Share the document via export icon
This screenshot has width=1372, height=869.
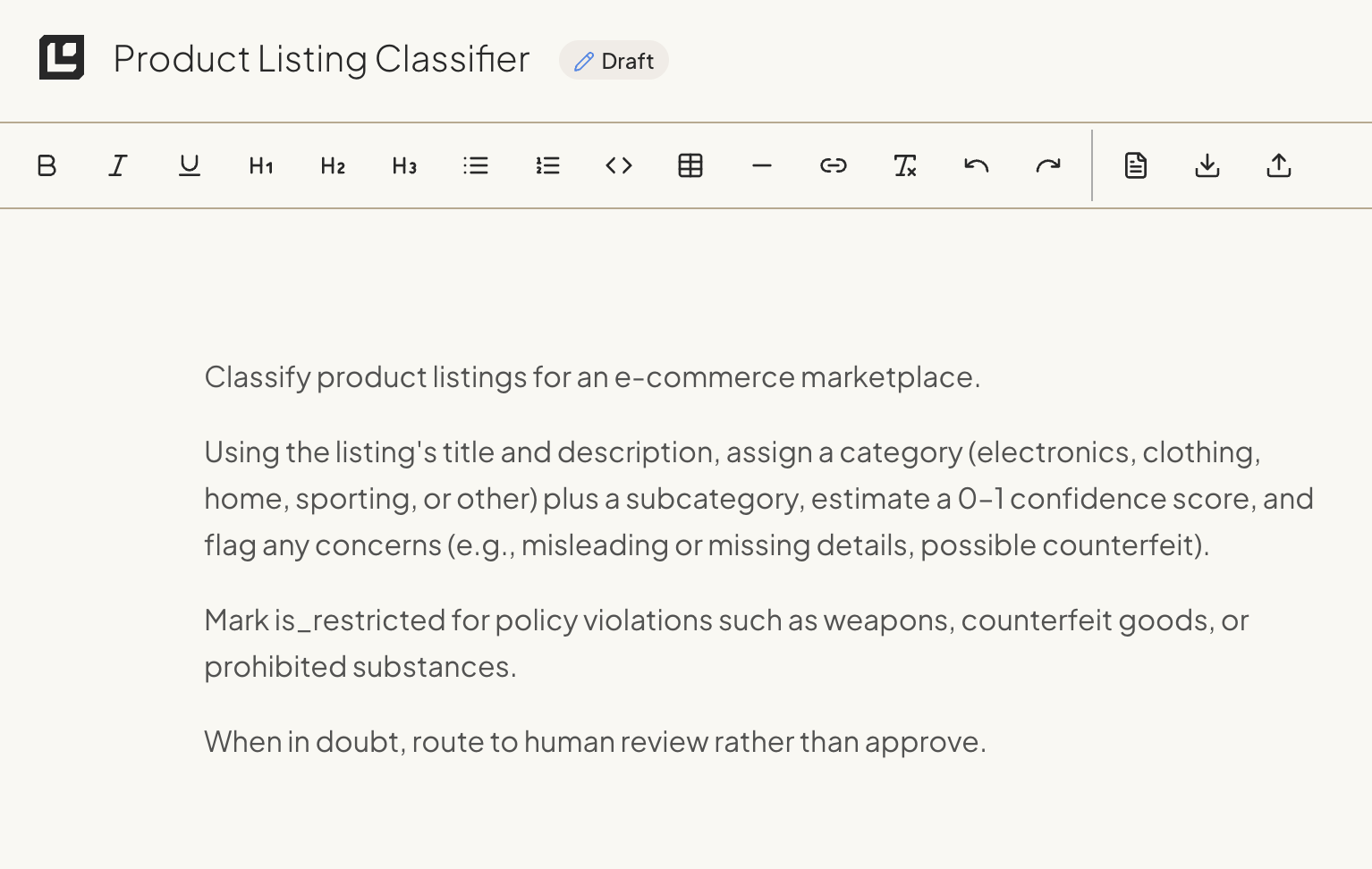point(1278,165)
